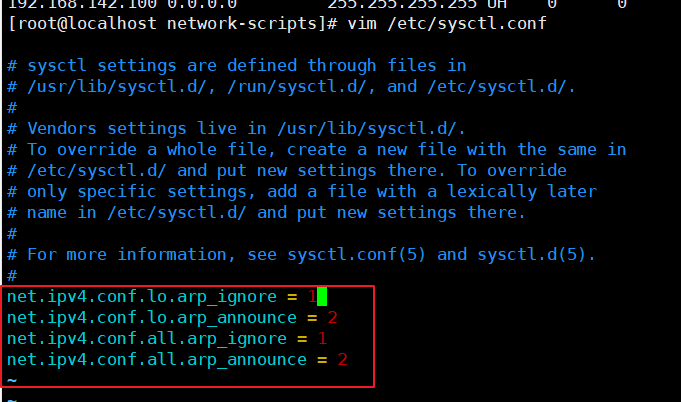Viewport: 681px width, 402px height.
Task: Place cursor on net.ipv4.conf.lo.arp_ignore text
Action: (142, 297)
